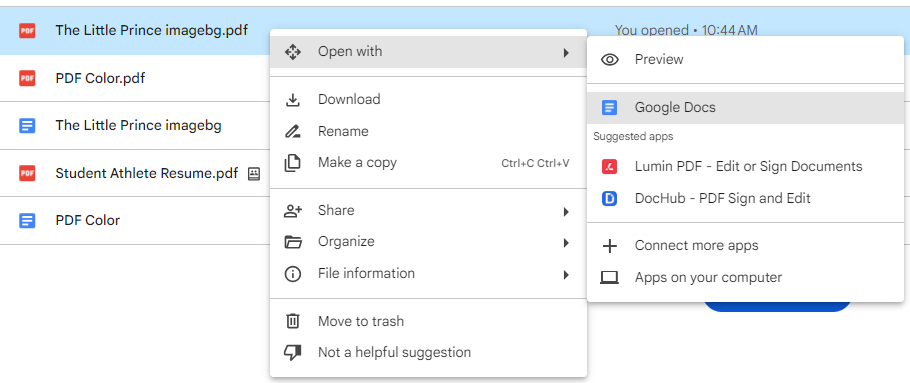Click the PDF icon beside The Little Prince imagebg.pdf
Image resolution: width=910 pixels, height=383 pixels.
pos(27,31)
